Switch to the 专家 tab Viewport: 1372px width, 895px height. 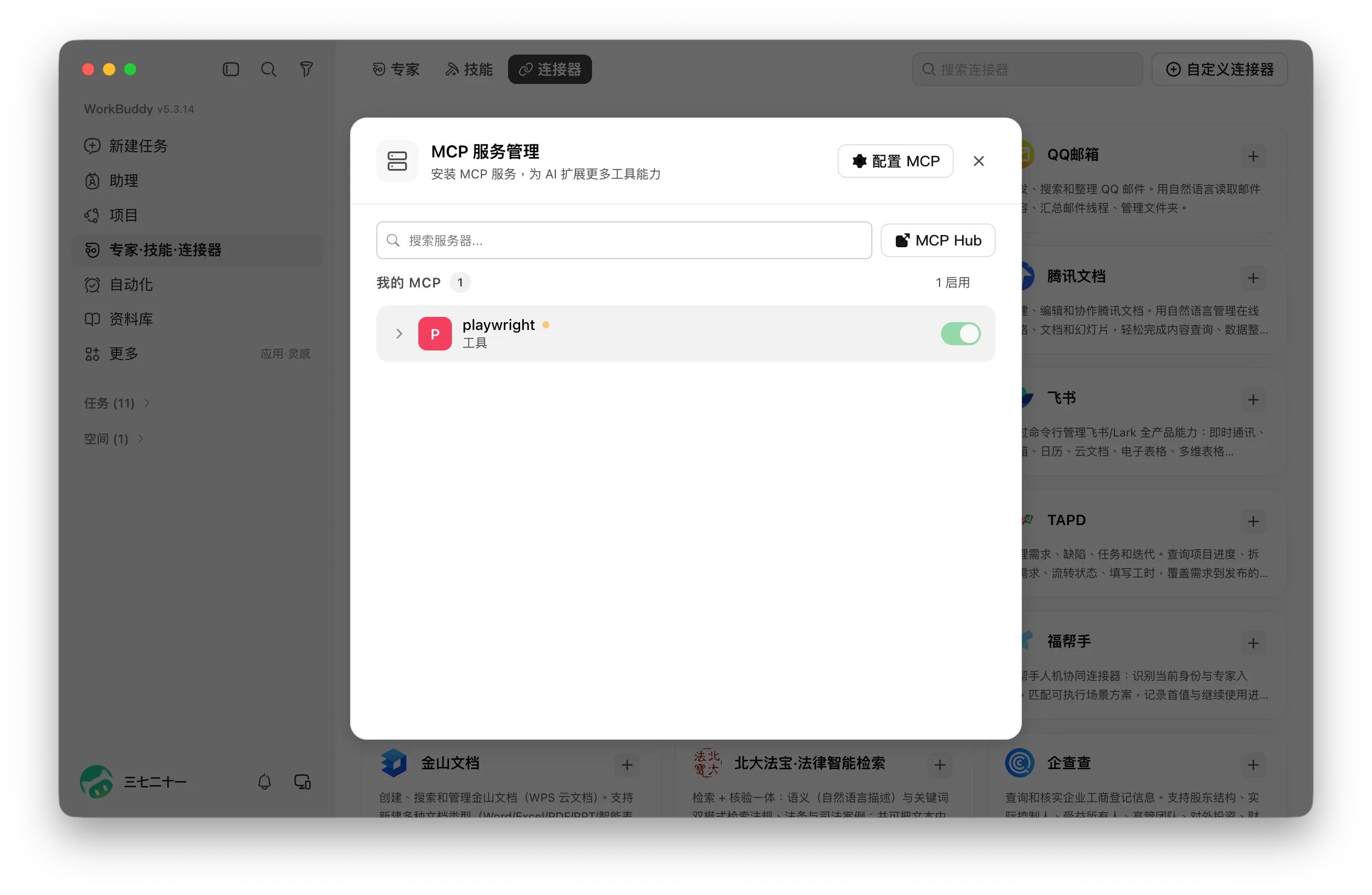pyautogui.click(x=396, y=70)
